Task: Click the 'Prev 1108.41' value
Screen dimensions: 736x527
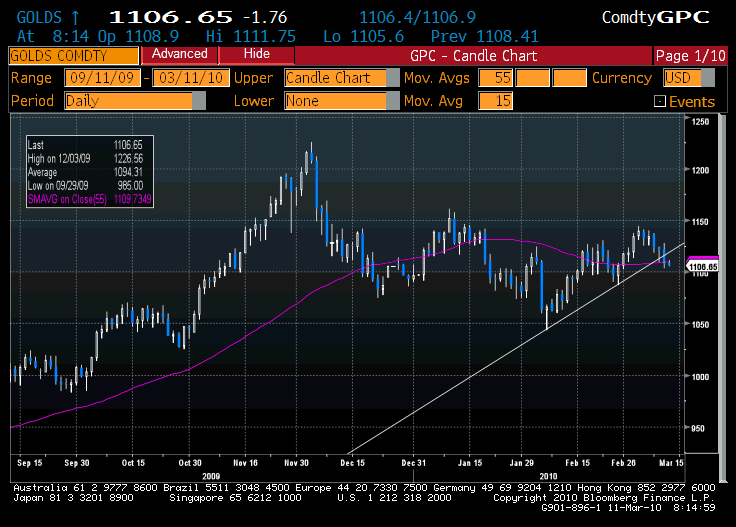Action: 484,37
